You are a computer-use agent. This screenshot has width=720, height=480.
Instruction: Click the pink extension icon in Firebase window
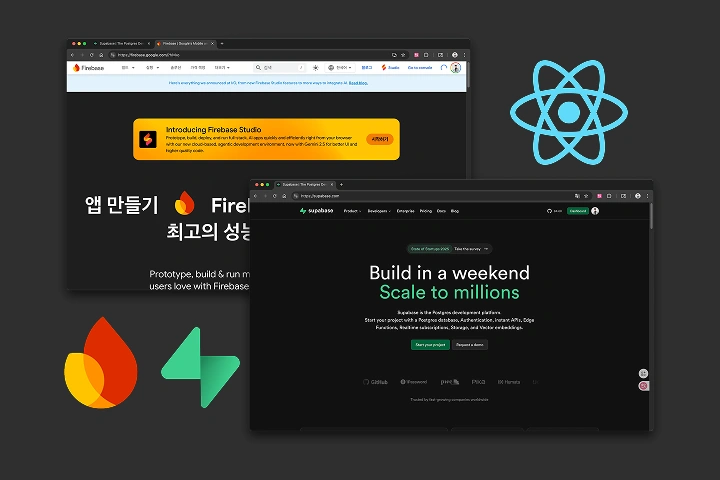416,55
